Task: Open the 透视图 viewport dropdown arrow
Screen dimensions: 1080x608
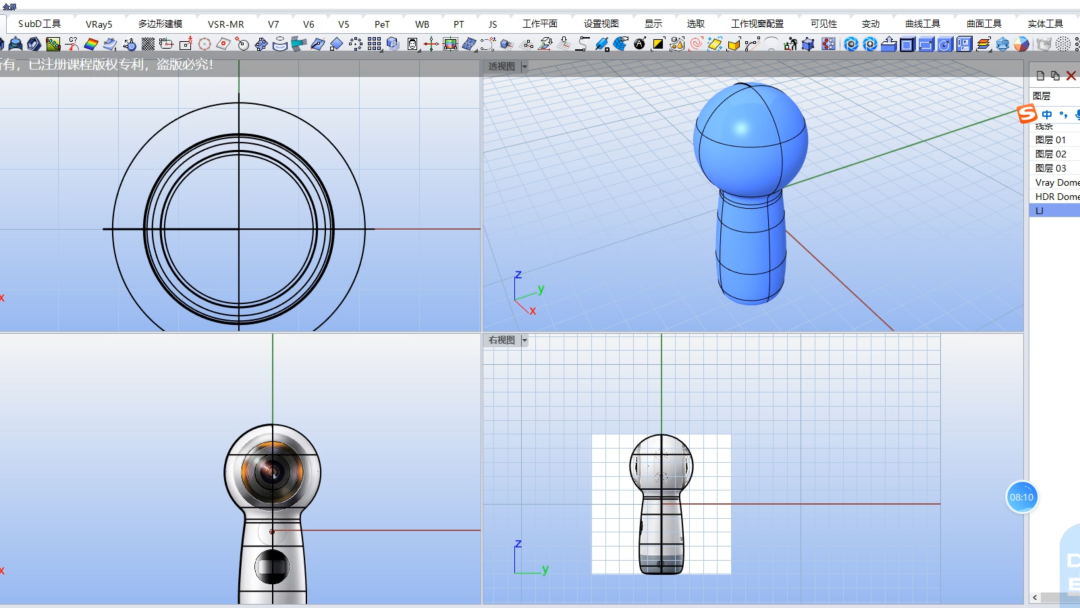Action: tap(524, 67)
